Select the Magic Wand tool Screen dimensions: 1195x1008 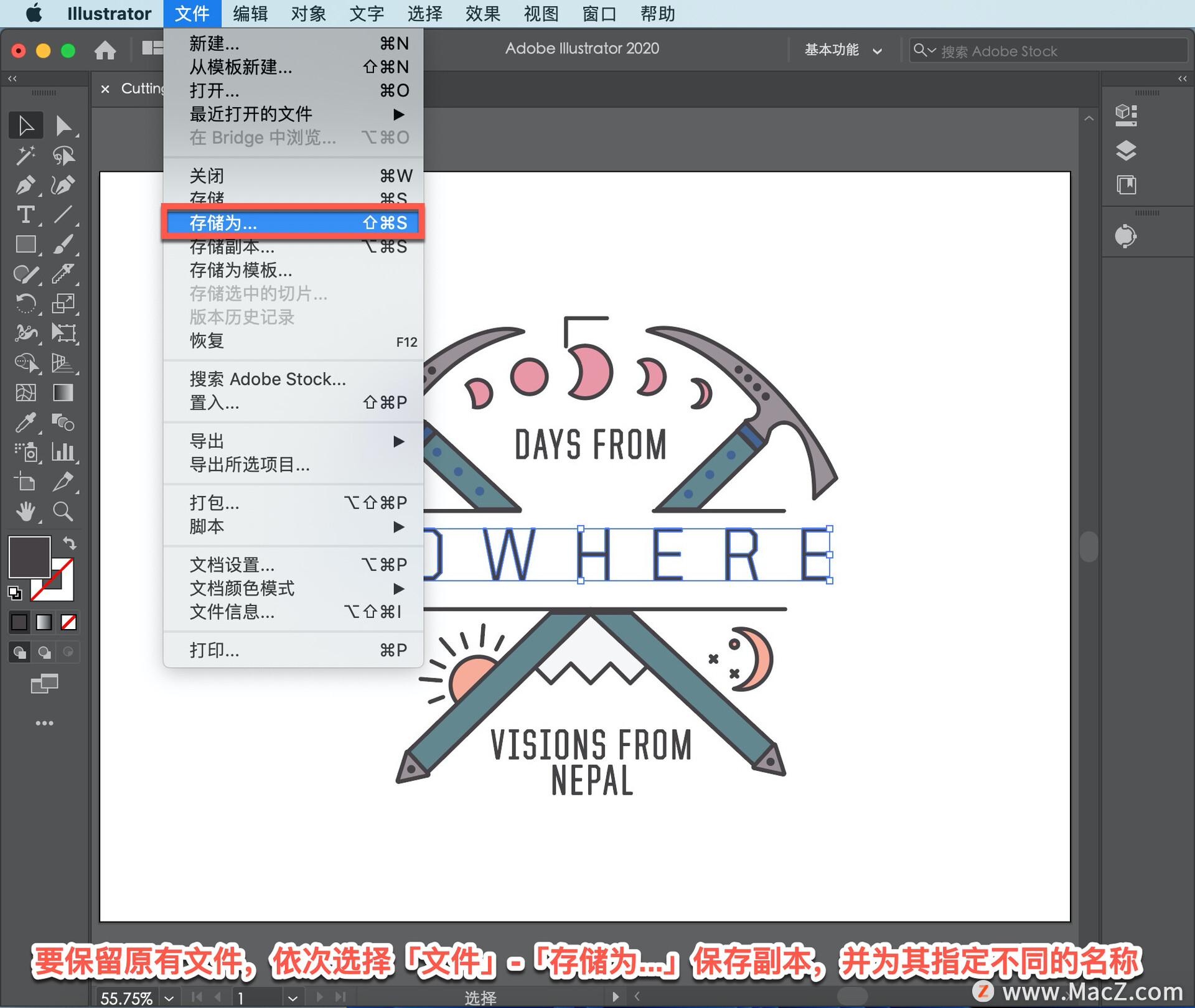(25, 156)
